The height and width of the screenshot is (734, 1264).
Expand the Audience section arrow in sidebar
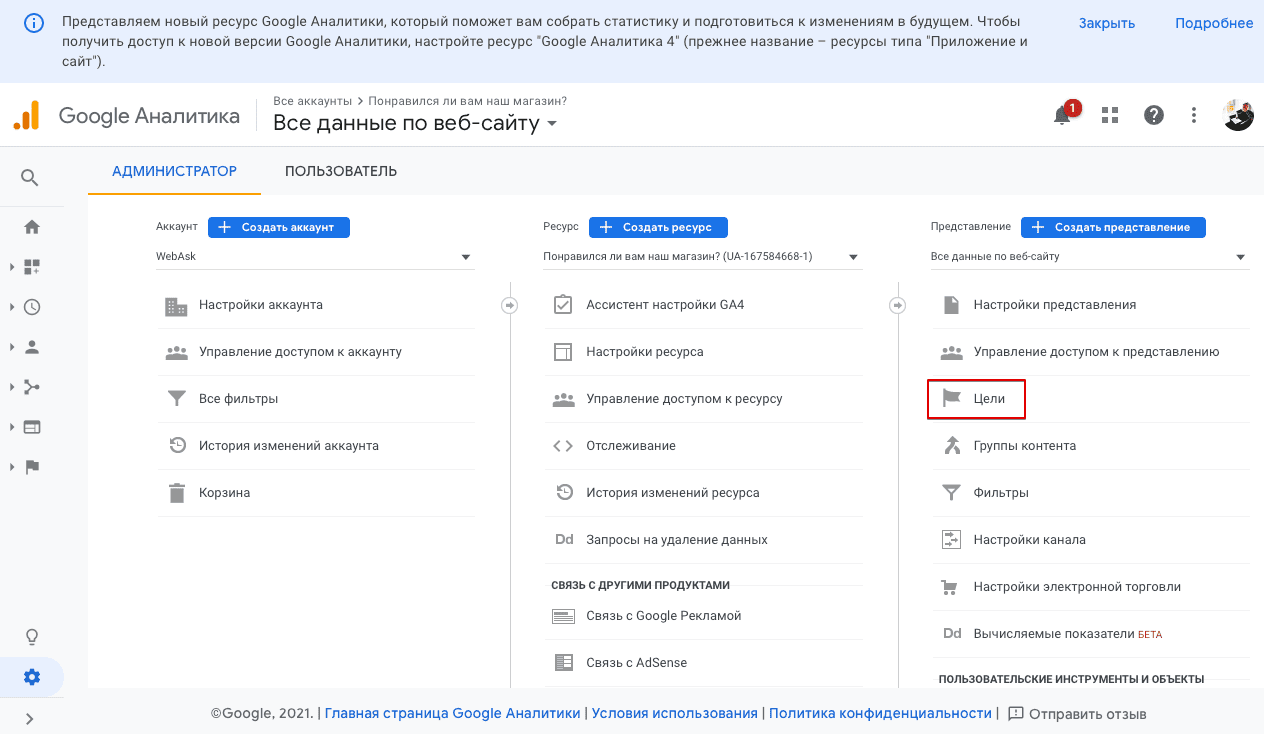click(x=12, y=347)
